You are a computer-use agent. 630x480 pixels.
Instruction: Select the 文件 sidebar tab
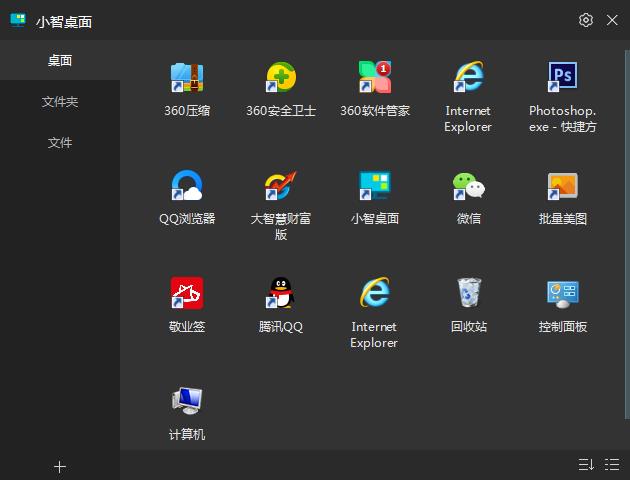[60, 143]
